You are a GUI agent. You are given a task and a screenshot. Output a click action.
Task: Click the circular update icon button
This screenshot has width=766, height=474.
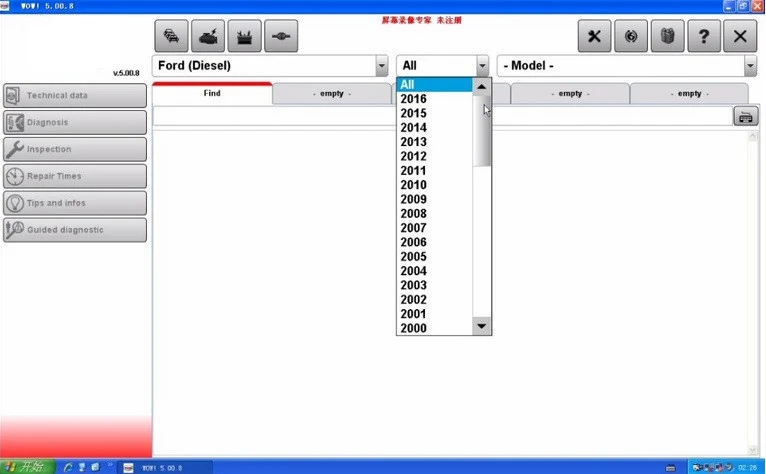pos(631,36)
